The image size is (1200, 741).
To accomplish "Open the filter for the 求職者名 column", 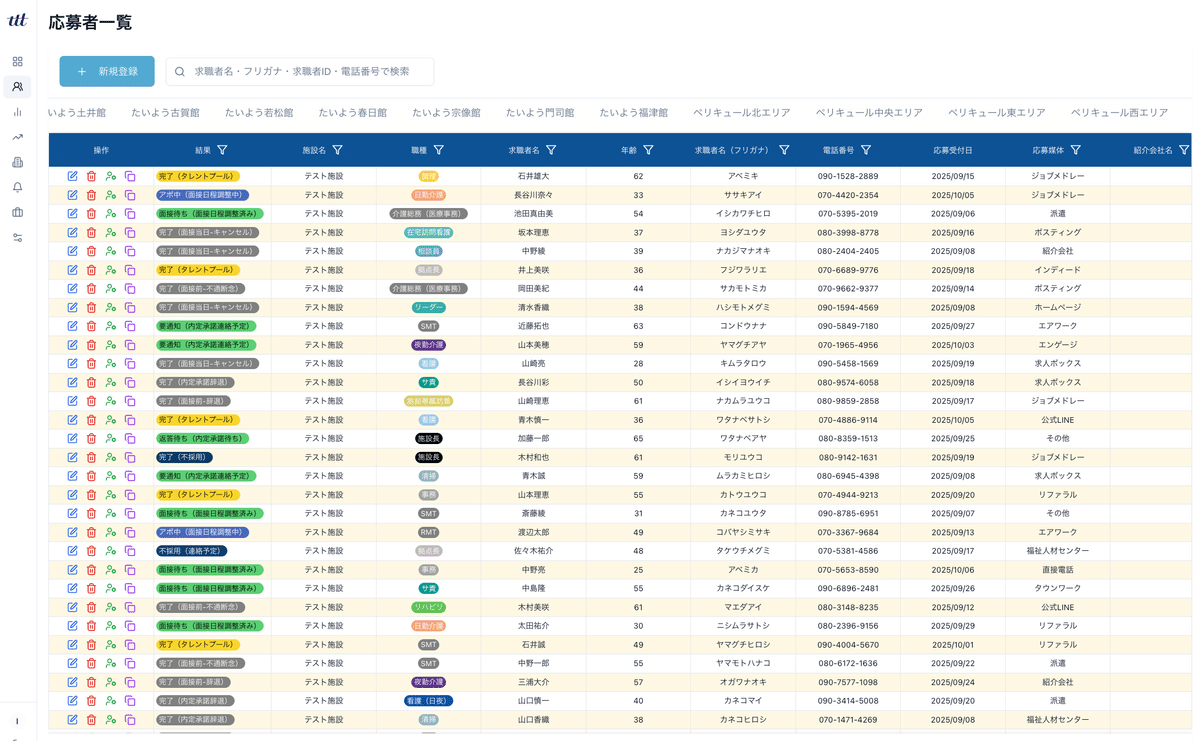I will pos(551,150).
